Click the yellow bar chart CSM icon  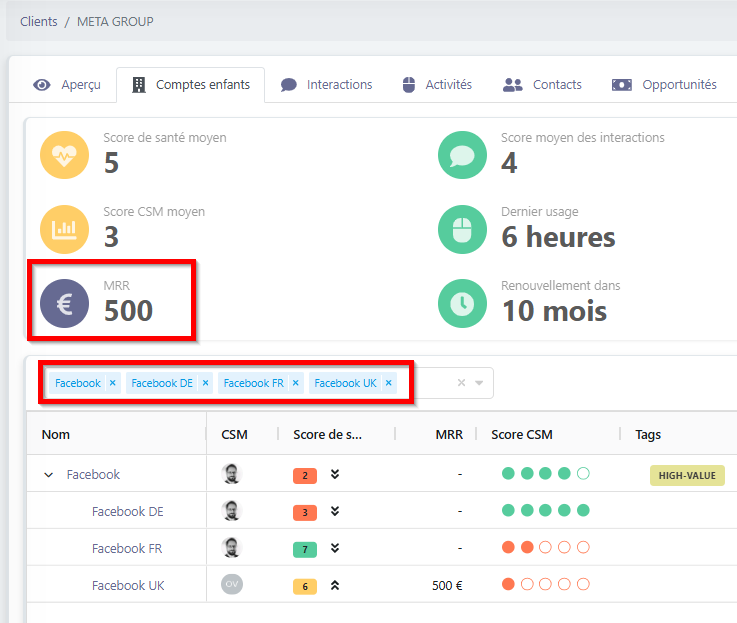[x=64, y=229]
